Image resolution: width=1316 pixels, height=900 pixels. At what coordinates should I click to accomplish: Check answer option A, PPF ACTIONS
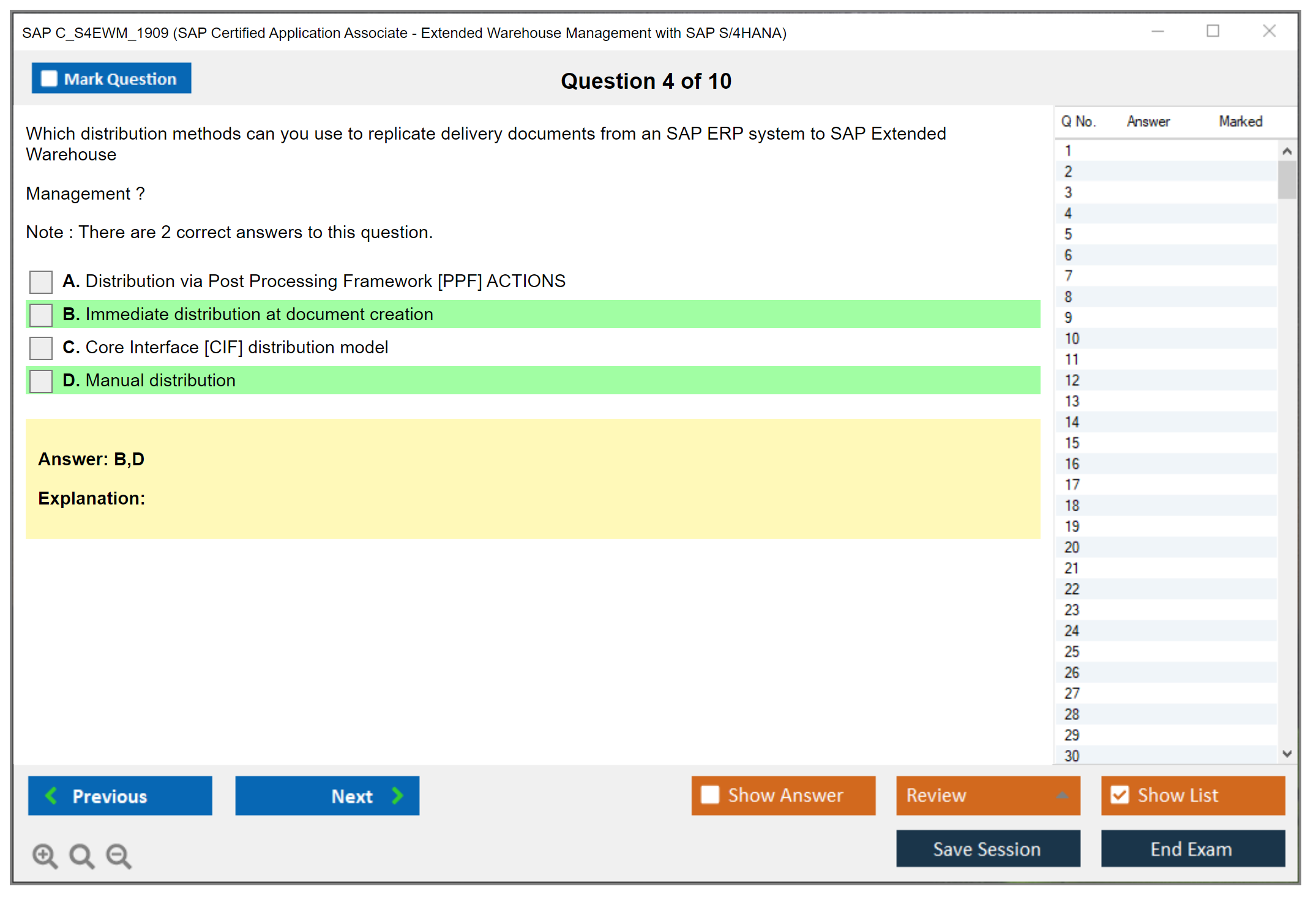[41, 282]
